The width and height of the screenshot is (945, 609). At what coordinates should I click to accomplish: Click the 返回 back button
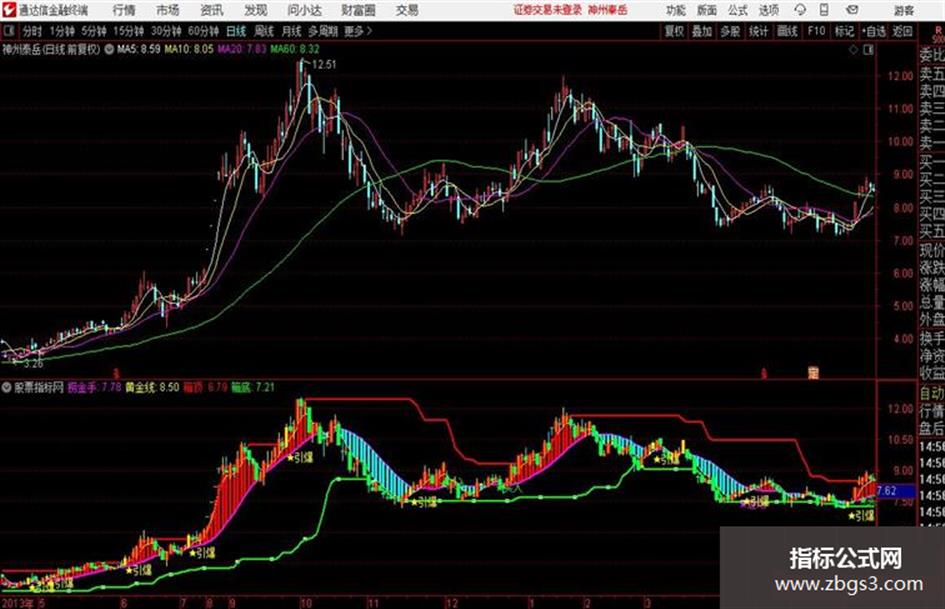click(x=902, y=31)
